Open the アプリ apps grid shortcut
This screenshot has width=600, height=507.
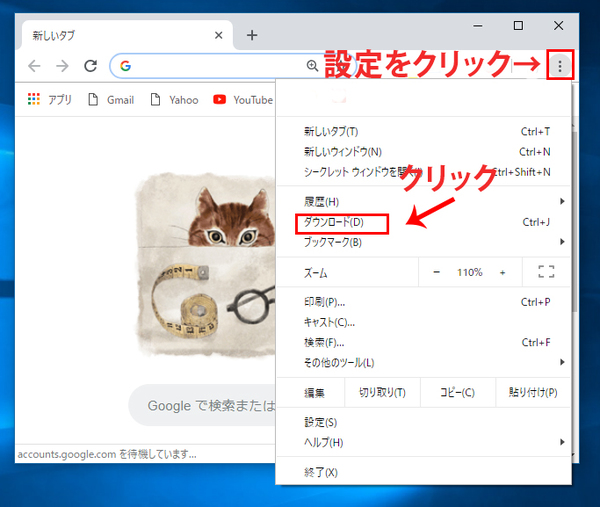49,100
